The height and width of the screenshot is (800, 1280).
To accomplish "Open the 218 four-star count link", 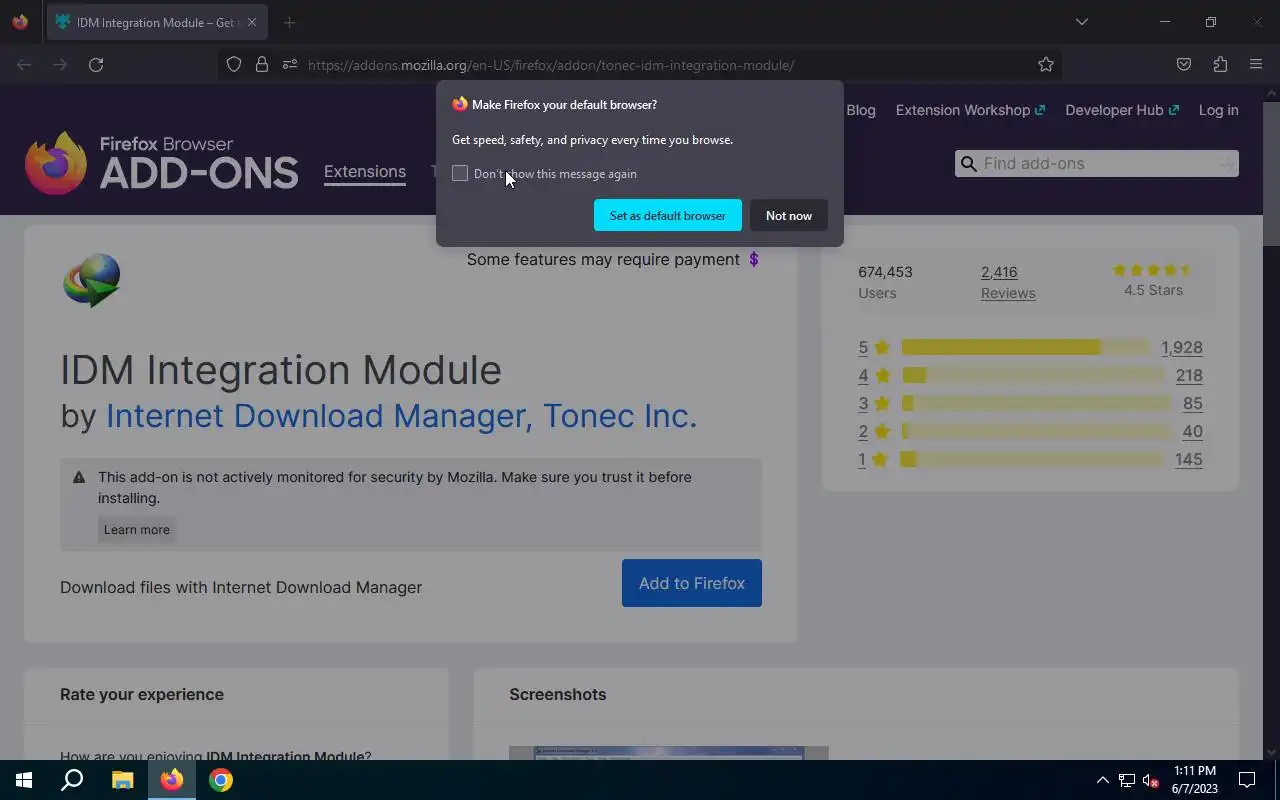I will (x=1189, y=375).
